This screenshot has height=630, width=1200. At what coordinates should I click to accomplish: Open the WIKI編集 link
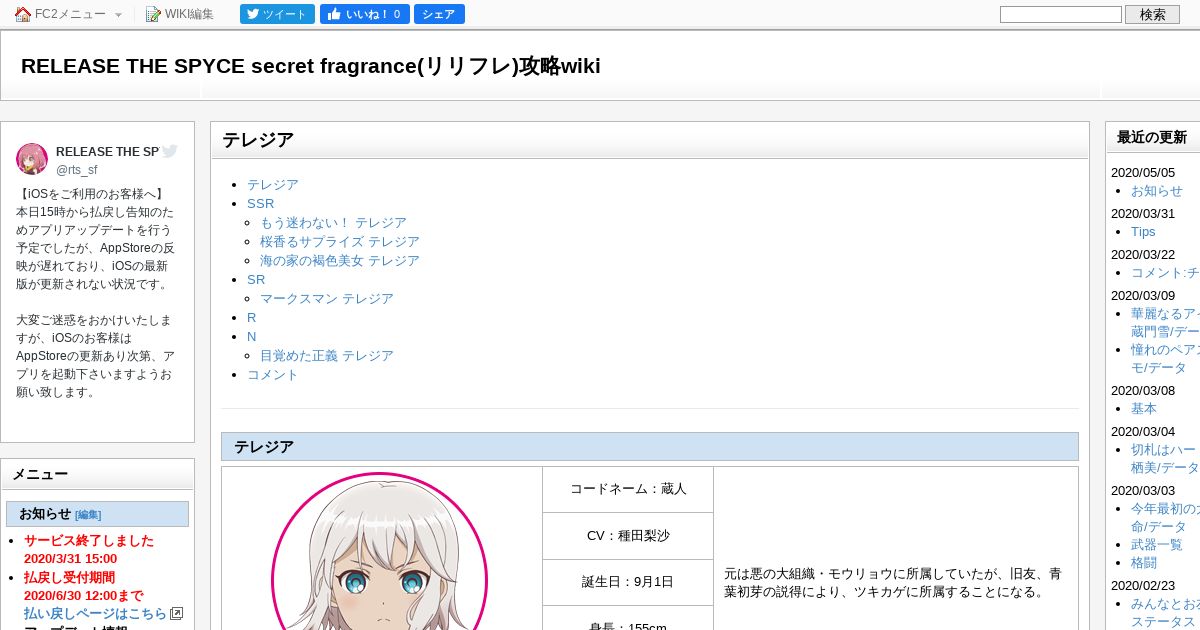pyautogui.click(x=189, y=14)
